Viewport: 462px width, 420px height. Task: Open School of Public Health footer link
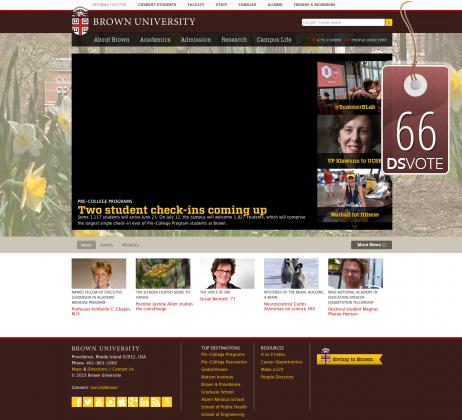pos(224,407)
